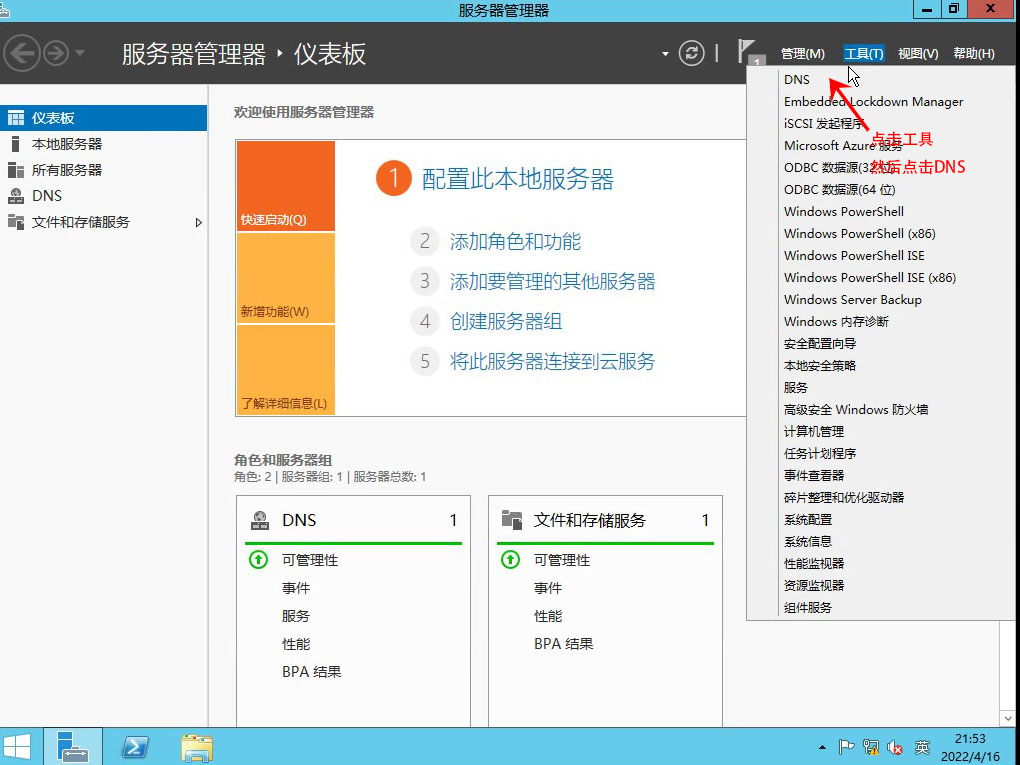Click the scrollbar down arrow
The image size is (1020, 765).
pyautogui.click(x=1008, y=719)
